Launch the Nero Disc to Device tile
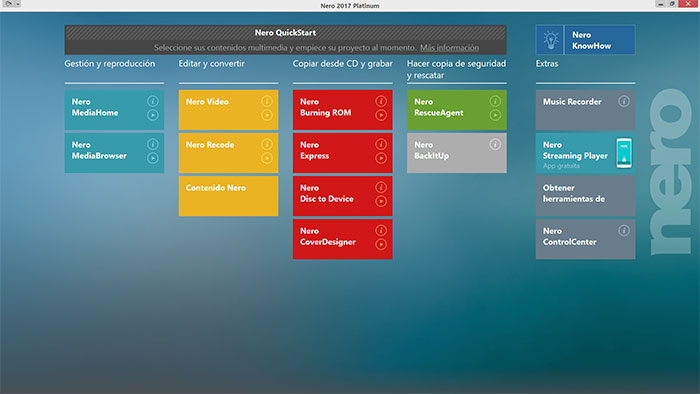700x394 pixels. pyautogui.click(x=342, y=196)
